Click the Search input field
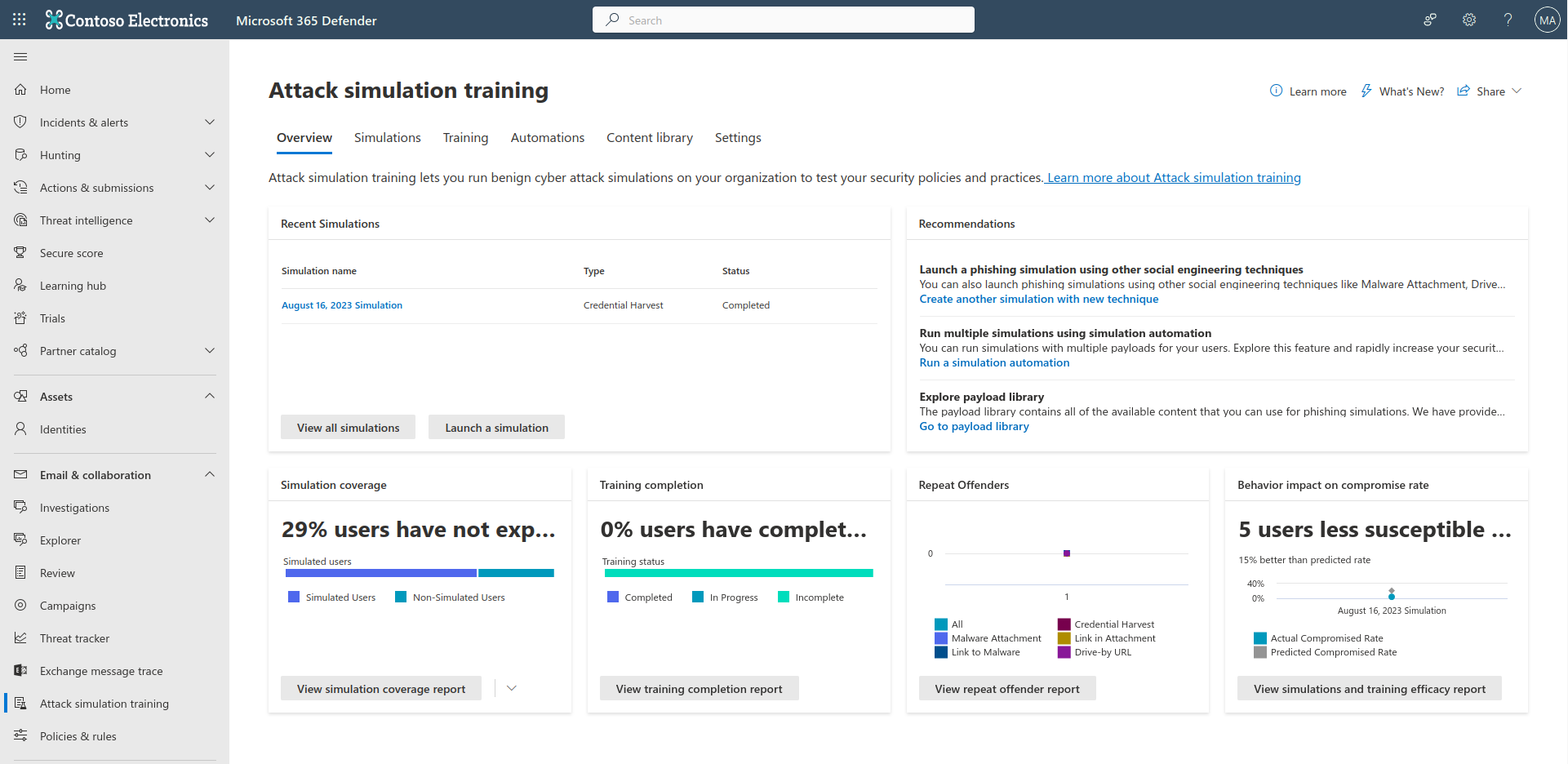The image size is (1568, 764). tap(784, 20)
